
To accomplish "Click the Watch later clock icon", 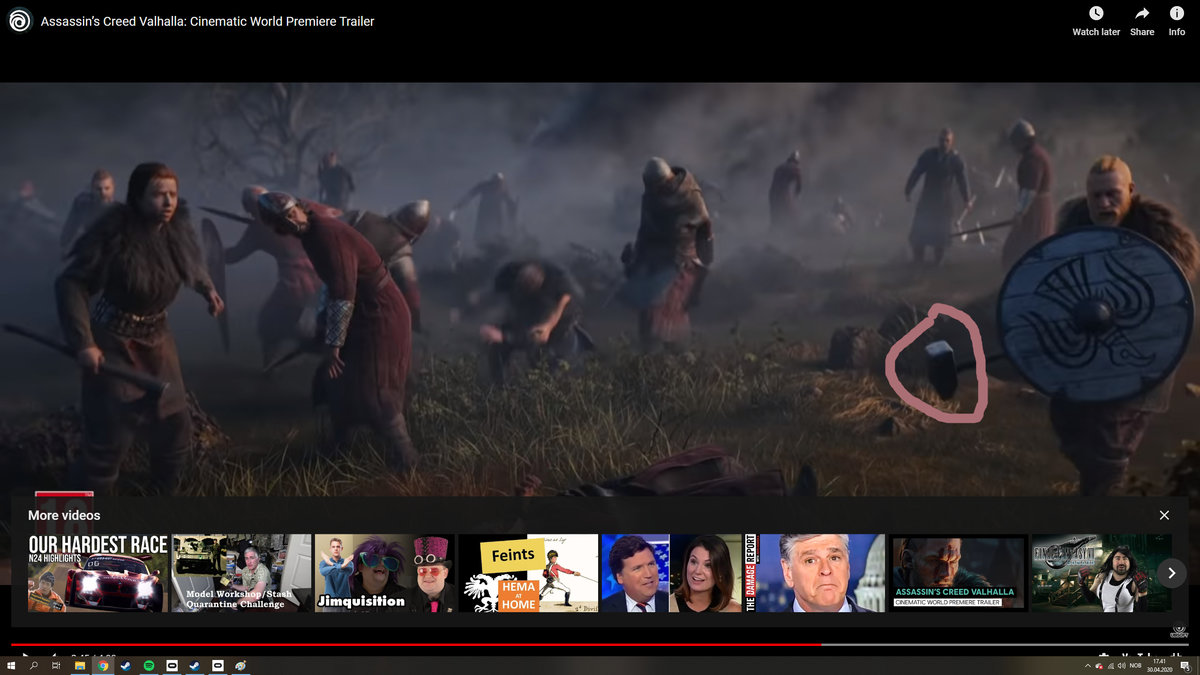I will [1096, 13].
